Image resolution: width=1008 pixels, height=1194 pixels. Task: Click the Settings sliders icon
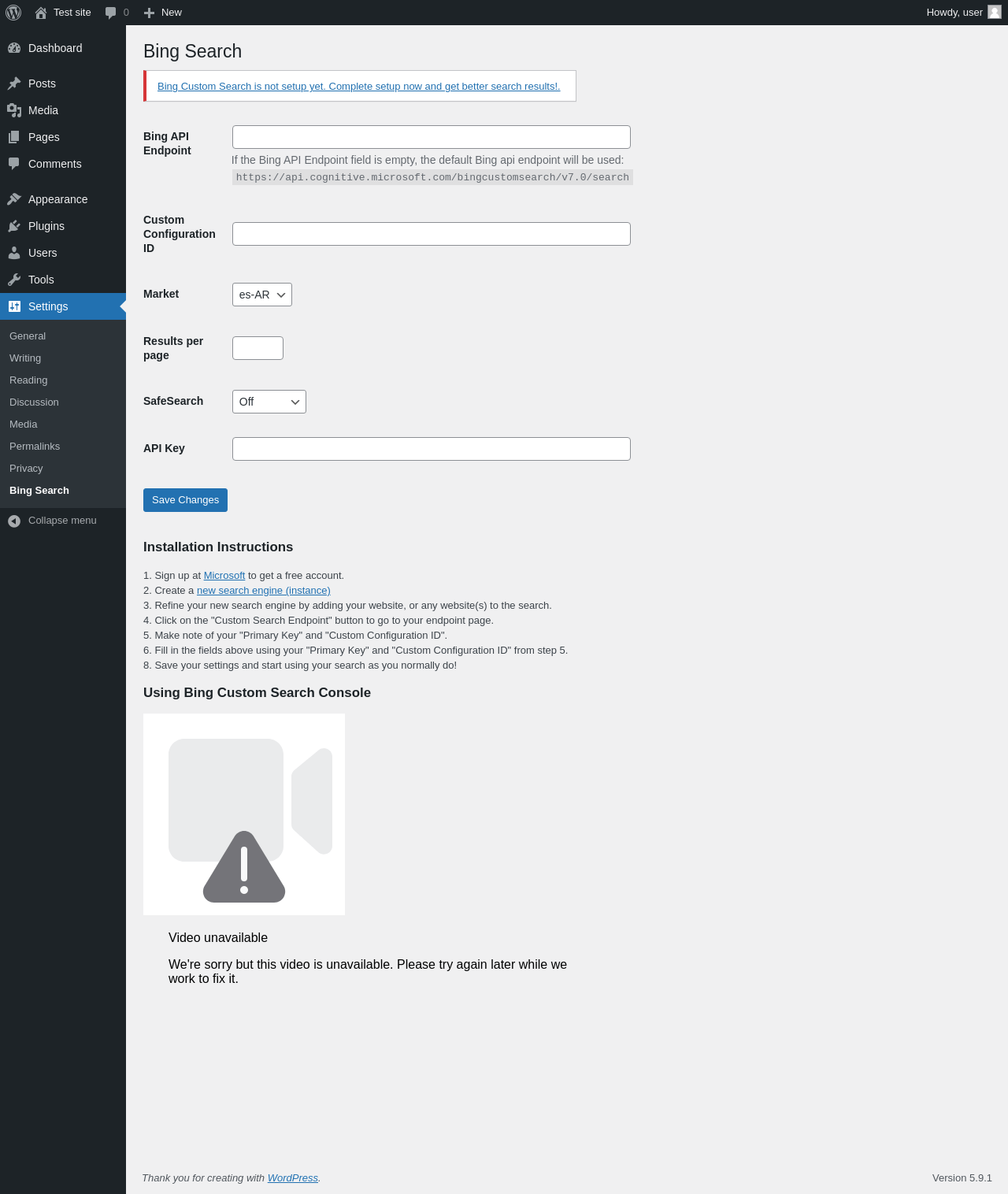tap(14, 306)
